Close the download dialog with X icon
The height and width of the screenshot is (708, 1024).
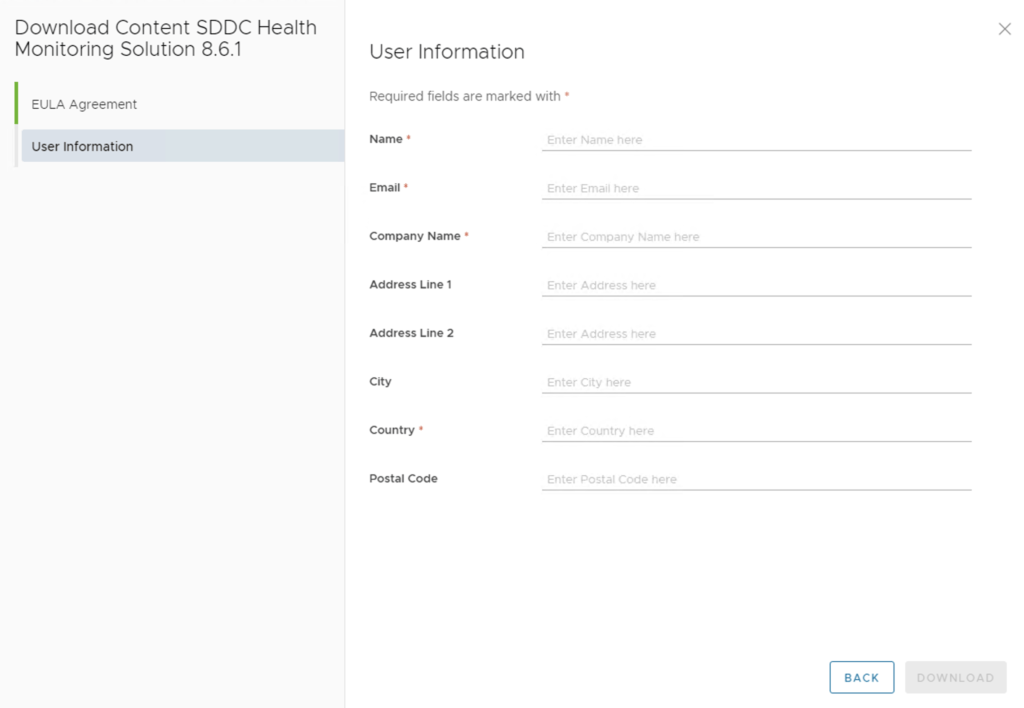coord(1004,29)
